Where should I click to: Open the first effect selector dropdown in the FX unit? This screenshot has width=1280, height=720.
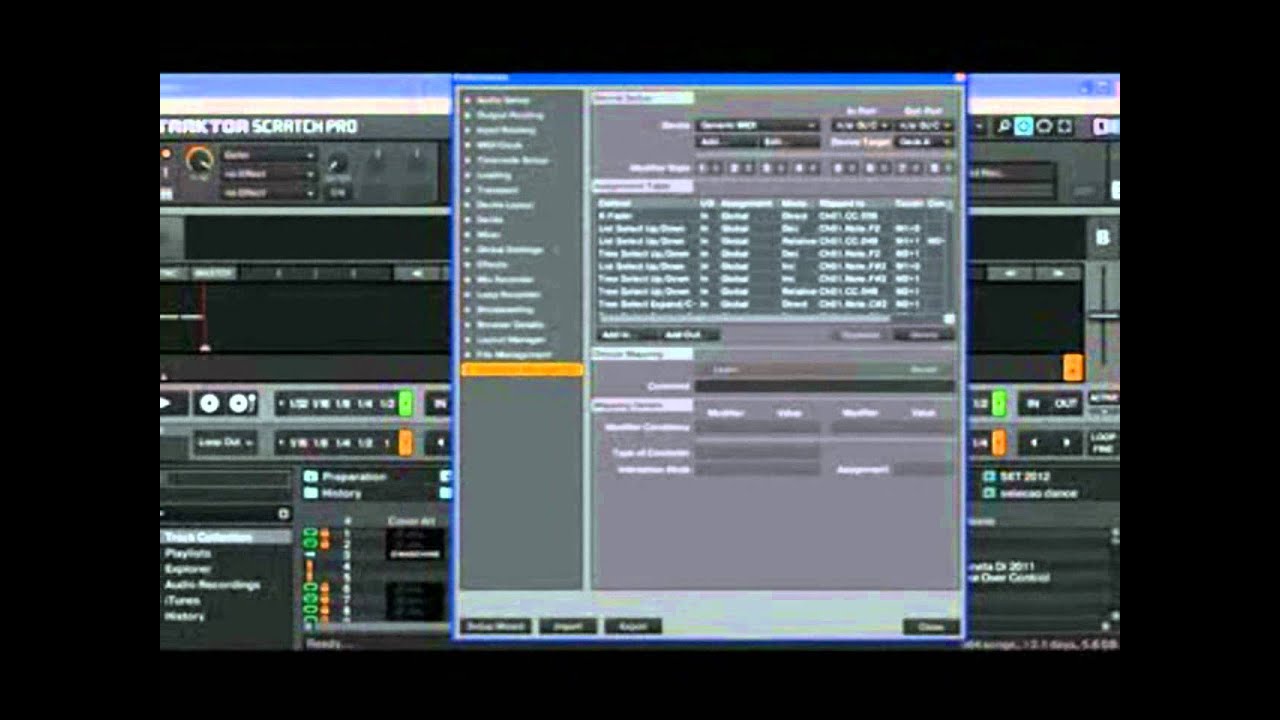[269, 155]
